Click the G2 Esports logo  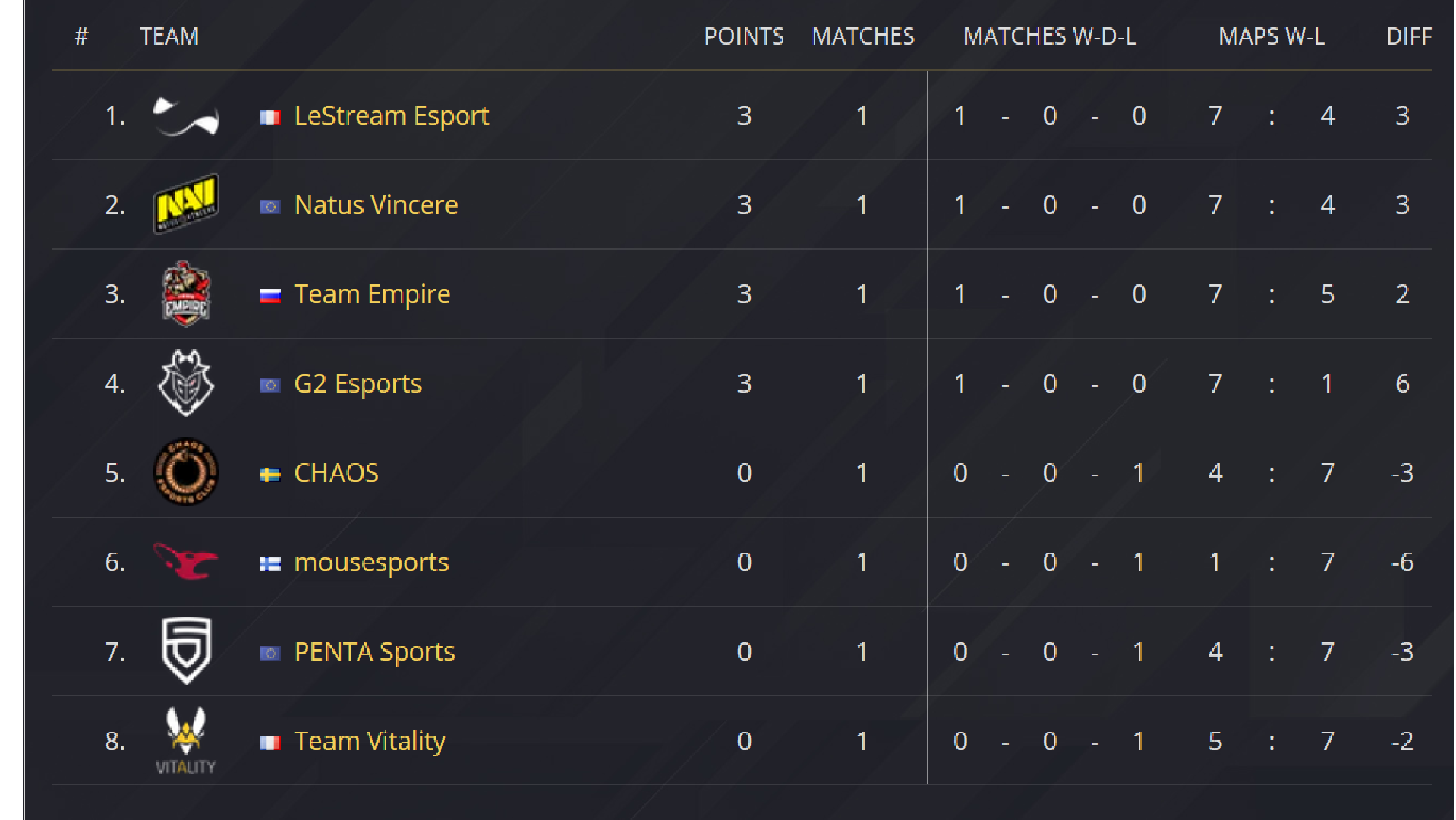[186, 383]
